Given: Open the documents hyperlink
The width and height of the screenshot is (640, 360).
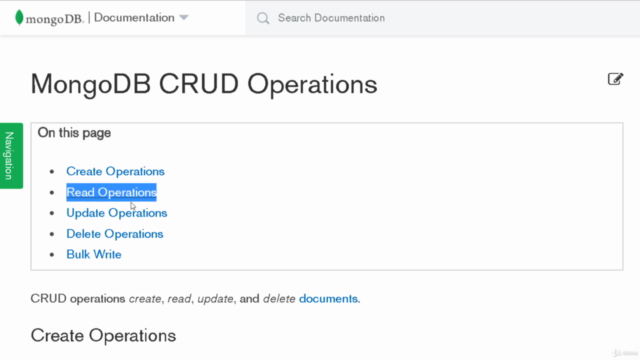Looking at the screenshot, I should [x=328, y=299].
